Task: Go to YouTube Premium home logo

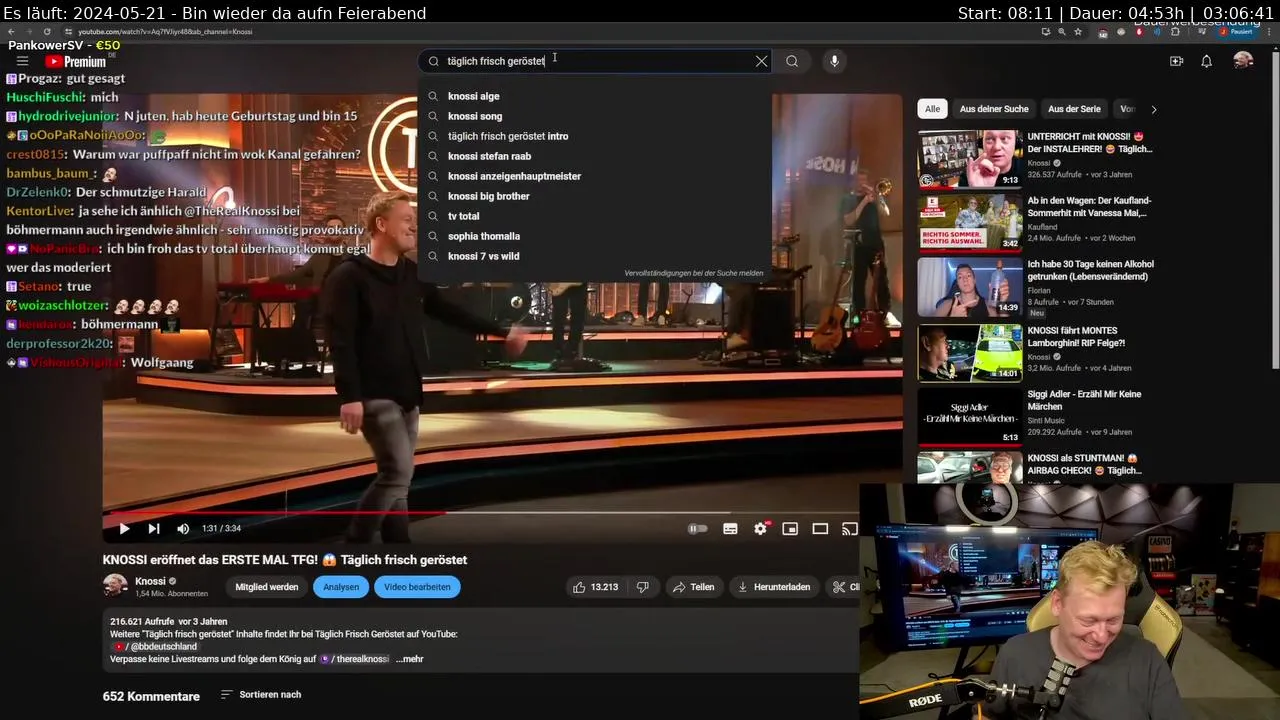Action: click(x=75, y=61)
